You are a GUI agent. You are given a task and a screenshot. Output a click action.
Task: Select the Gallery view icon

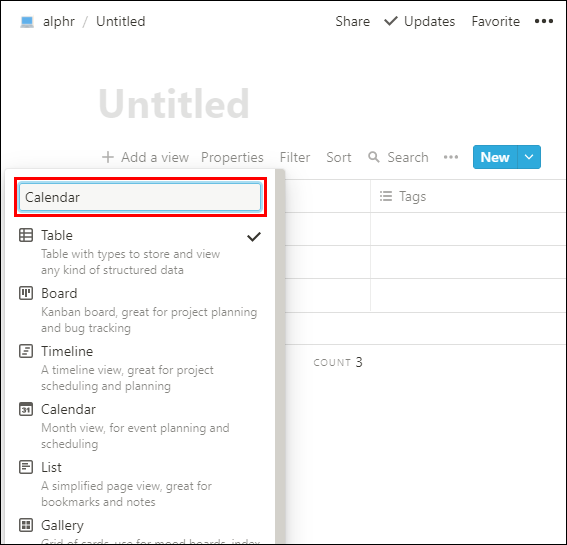pyautogui.click(x=26, y=525)
